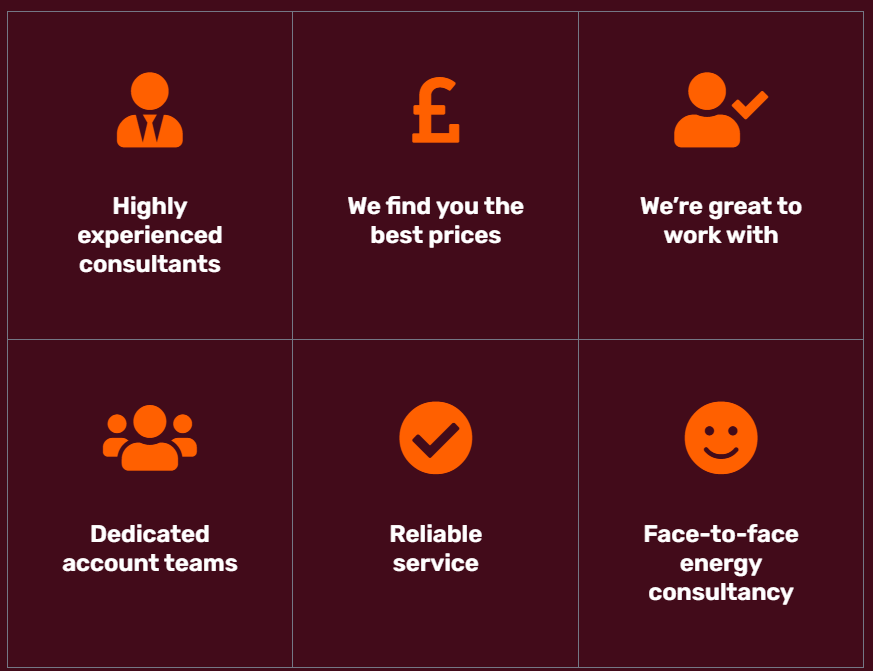Click empty area below 'Dedicated account teams'
This screenshot has height=671, width=873.
(150, 621)
